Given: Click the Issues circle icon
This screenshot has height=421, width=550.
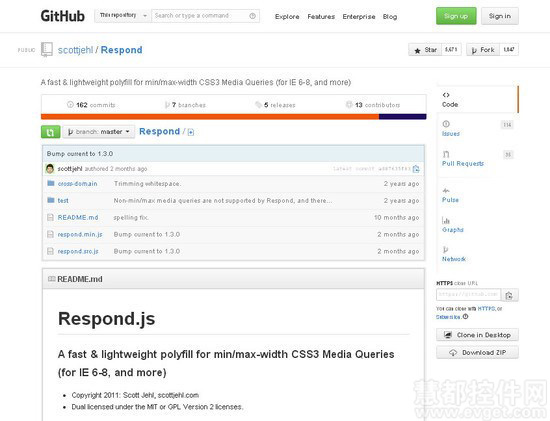Looking at the screenshot, I should (446, 124).
